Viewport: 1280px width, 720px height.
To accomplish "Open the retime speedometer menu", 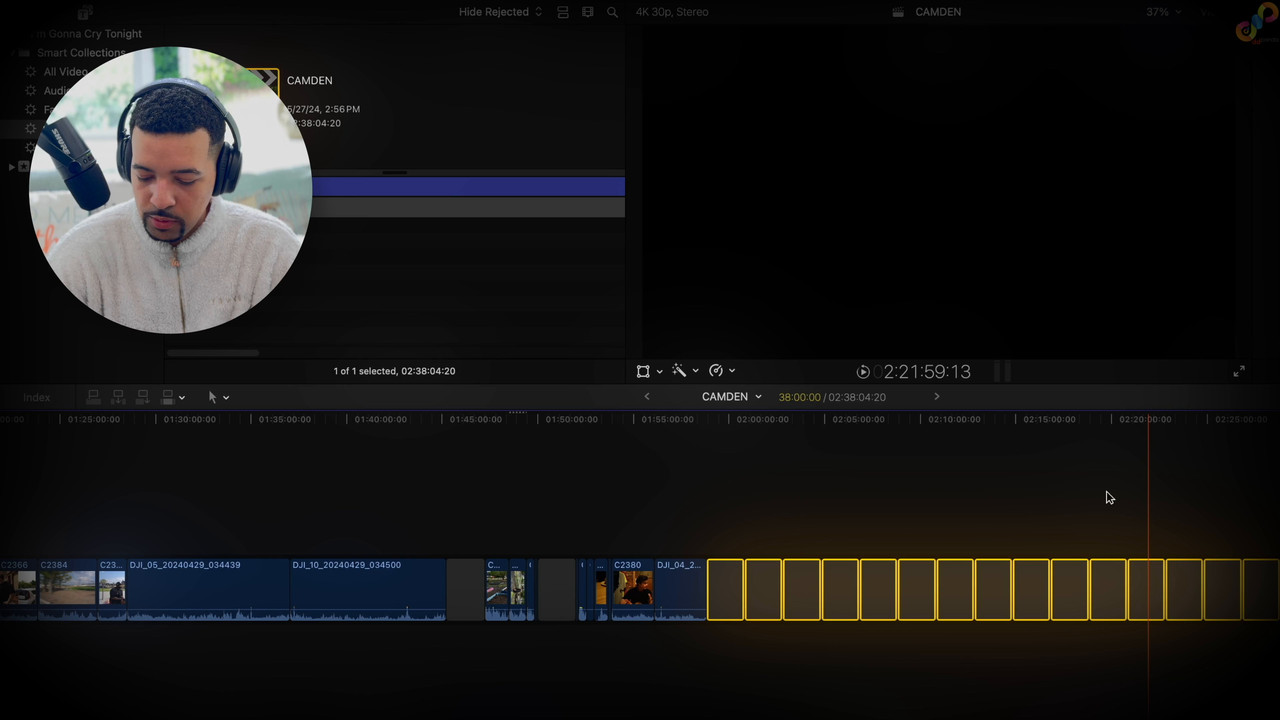I will click(x=716, y=371).
